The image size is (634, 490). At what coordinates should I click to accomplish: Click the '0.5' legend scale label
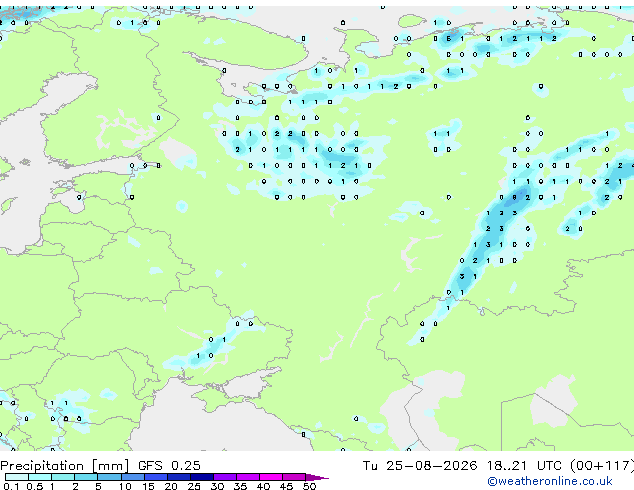click(x=34, y=486)
